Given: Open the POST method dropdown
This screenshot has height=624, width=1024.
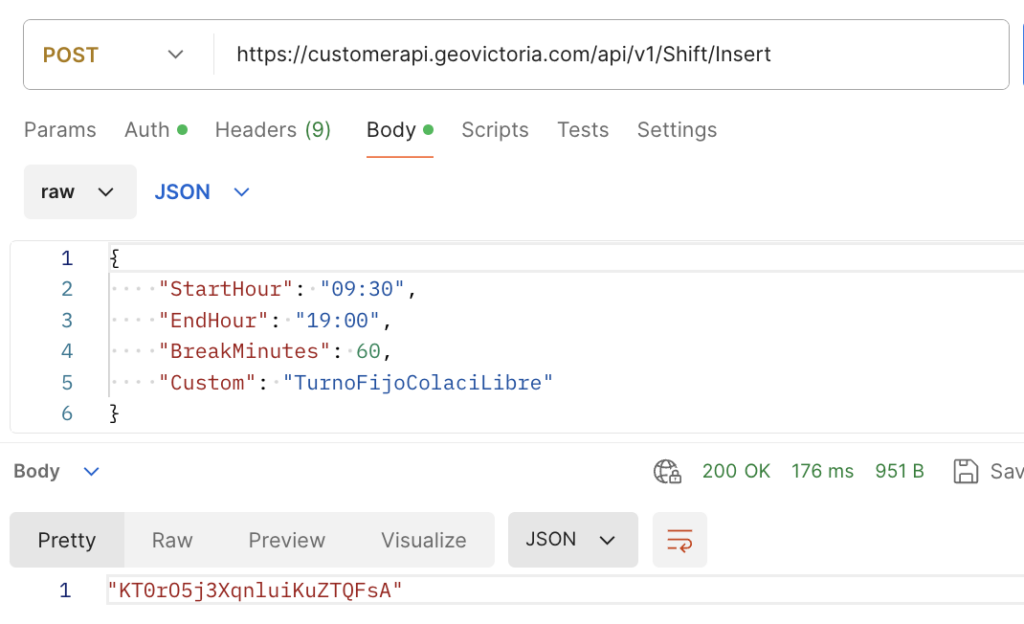Looking at the screenshot, I should [115, 55].
